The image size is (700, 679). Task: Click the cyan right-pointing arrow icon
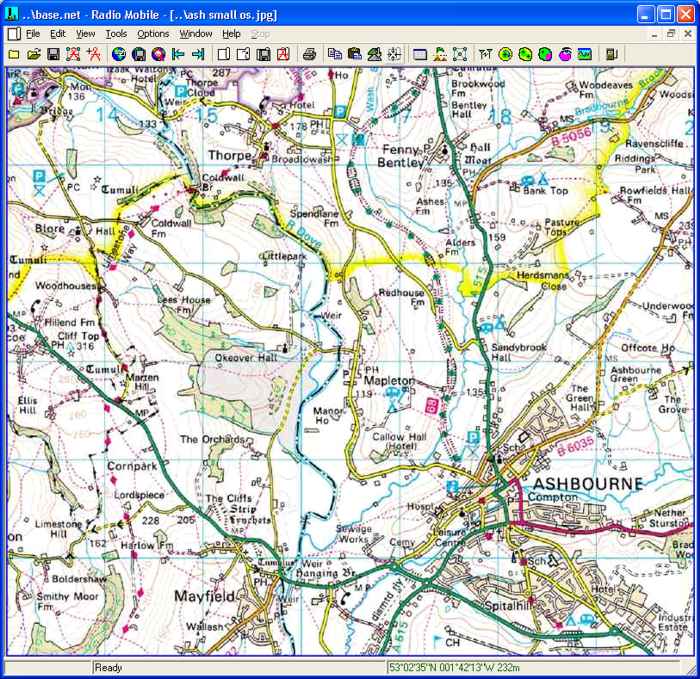(198, 54)
